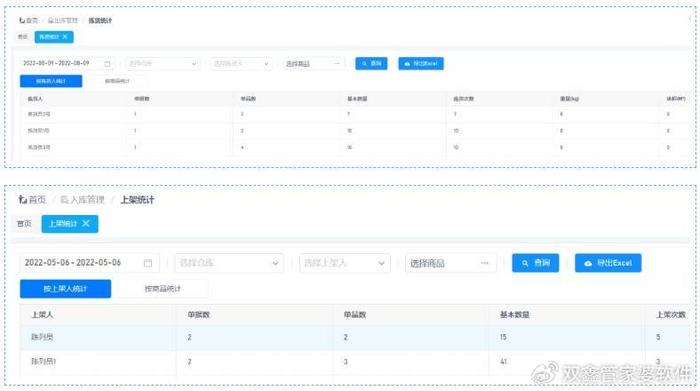
Task: Choose the blue 按拣货人统计 view in top panel
Action: pos(51,81)
